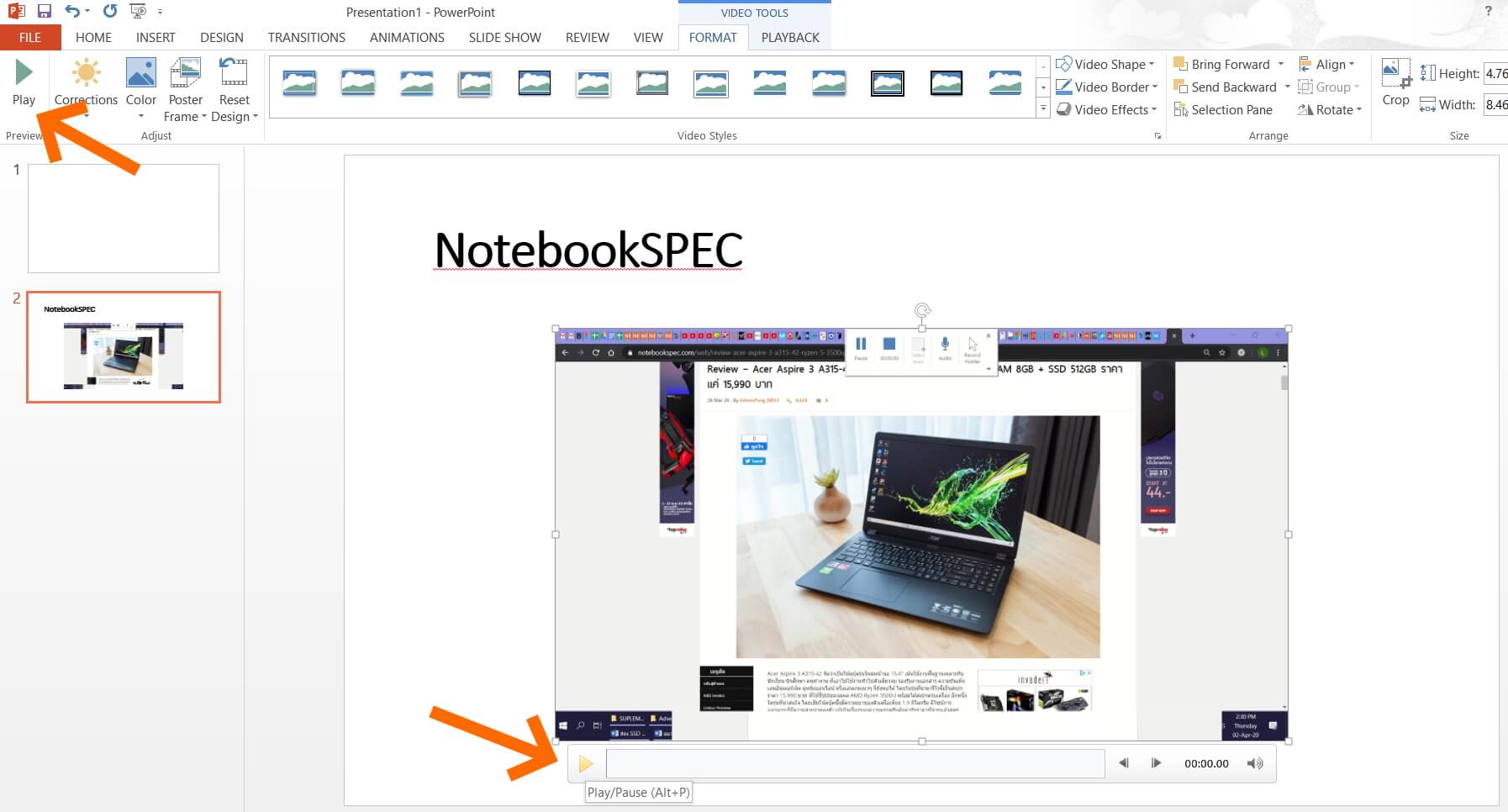1508x812 pixels.
Task: Start slide show from beginning icon
Action: (x=138, y=12)
